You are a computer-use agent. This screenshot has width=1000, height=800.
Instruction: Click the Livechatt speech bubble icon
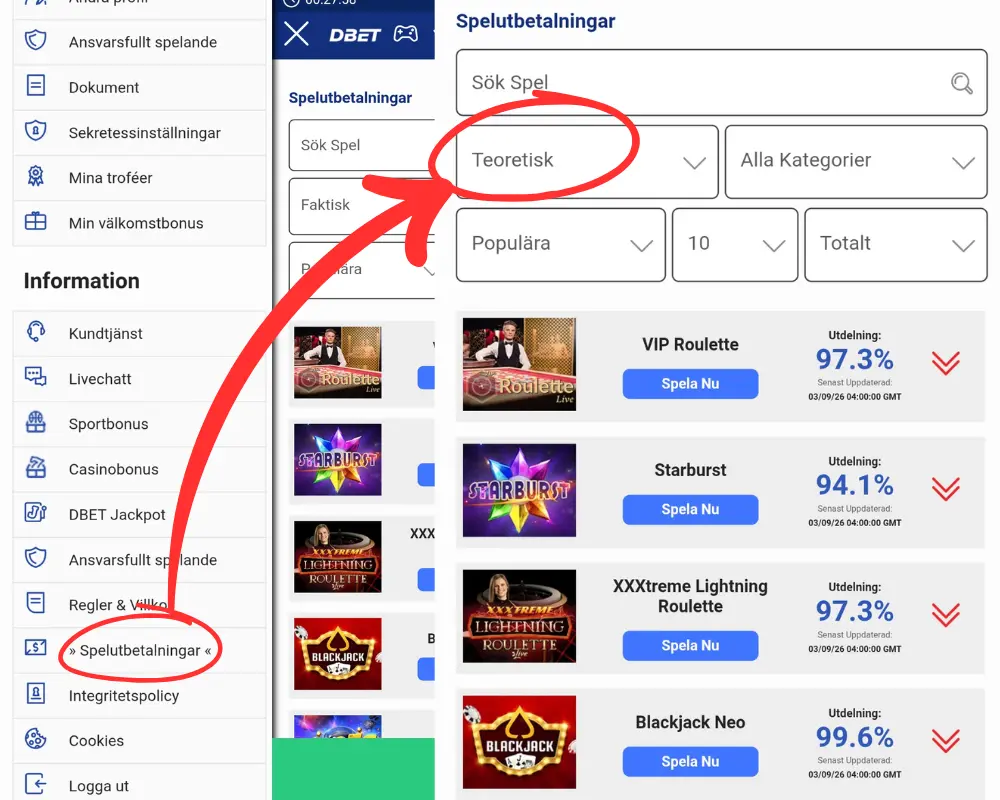pyautogui.click(x=36, y=377)
